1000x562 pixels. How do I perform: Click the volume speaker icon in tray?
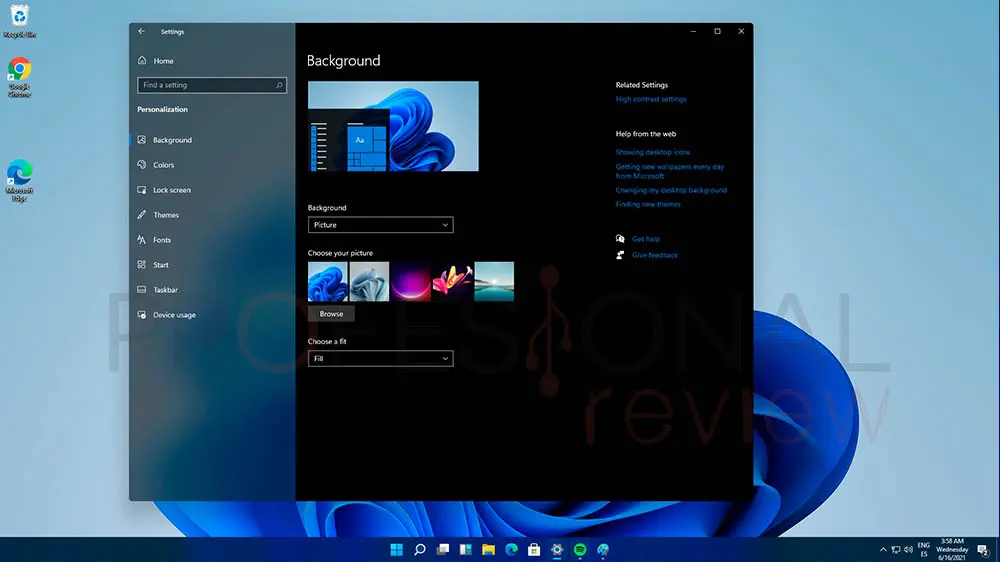[x=908, y=550]
